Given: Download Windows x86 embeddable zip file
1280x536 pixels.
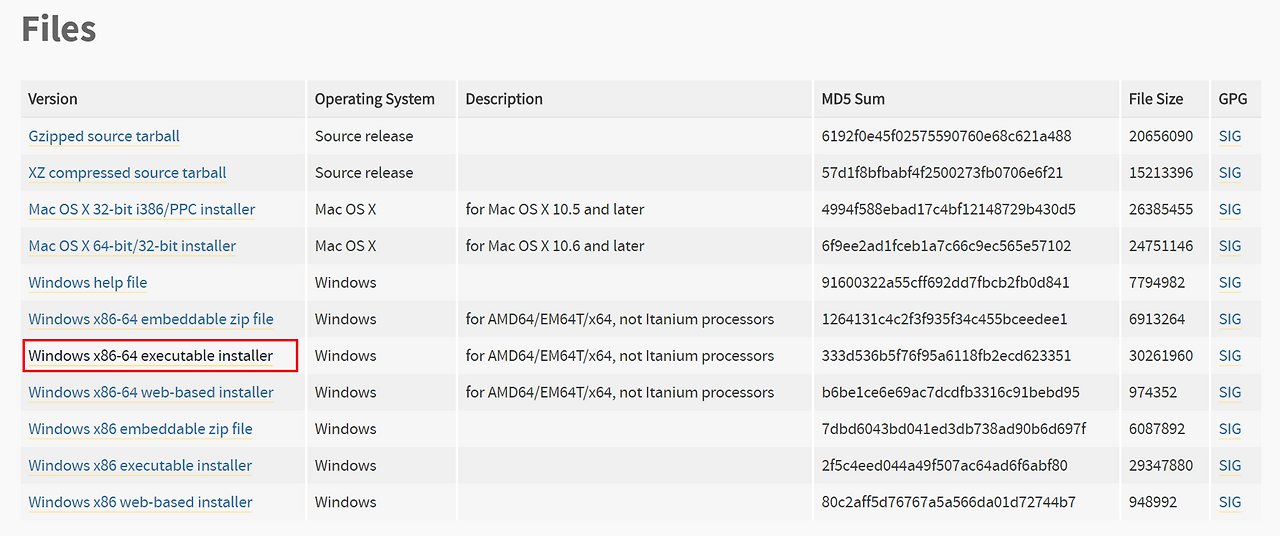Looking at the screenshot, I should tap(140, 429).
